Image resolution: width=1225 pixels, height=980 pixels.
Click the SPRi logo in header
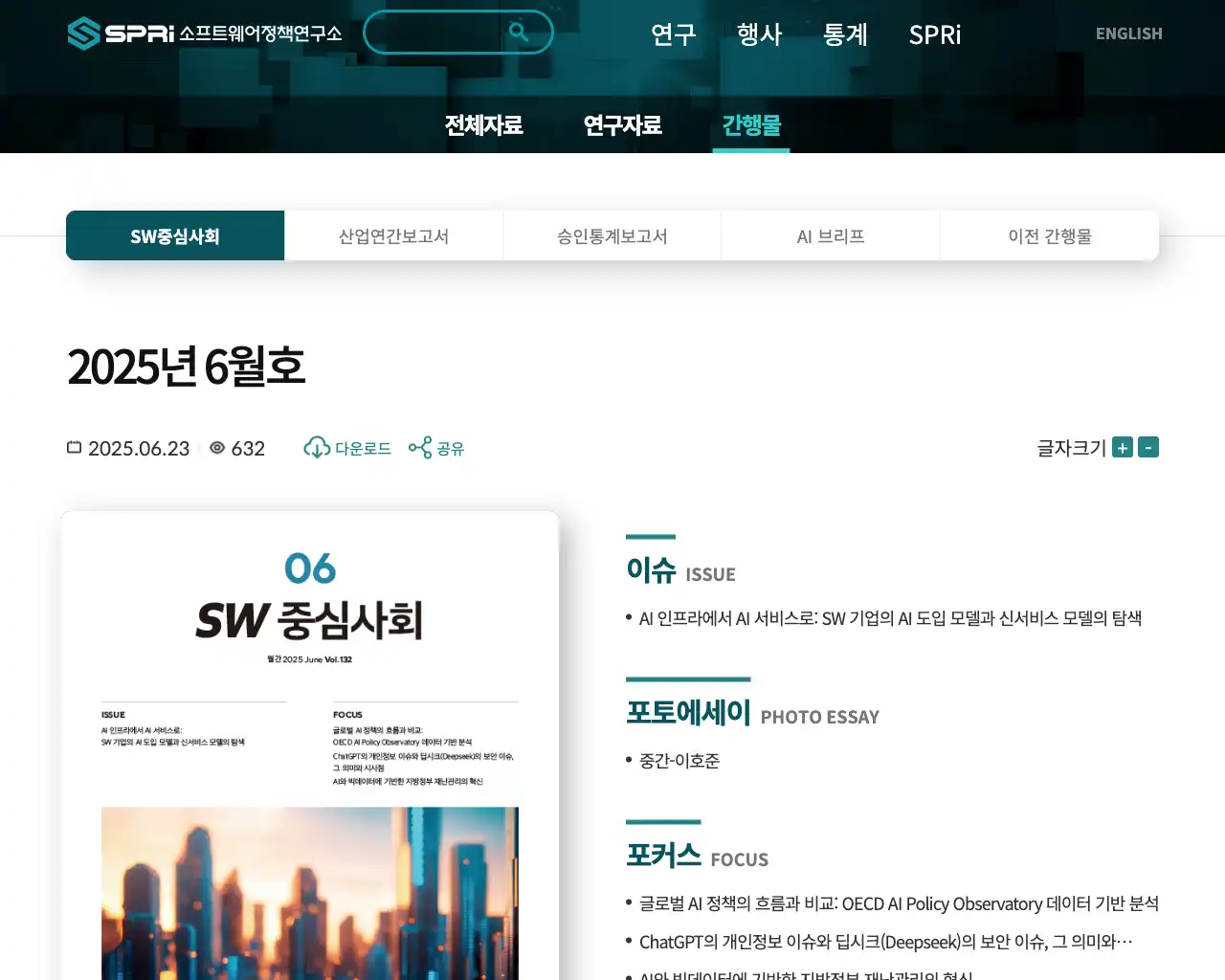(204, 33)
